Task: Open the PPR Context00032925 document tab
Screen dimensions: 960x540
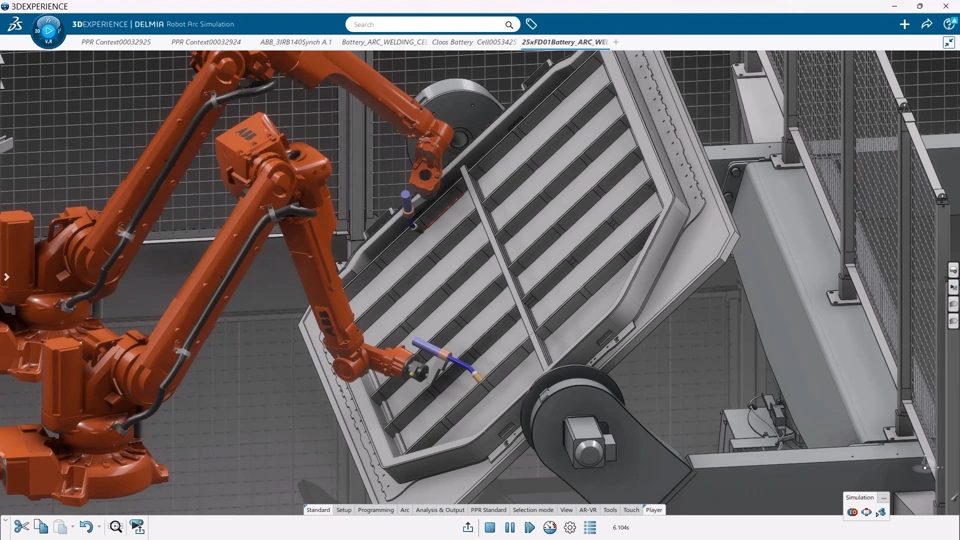Action: pyautogui.click(x=116, y=42)
